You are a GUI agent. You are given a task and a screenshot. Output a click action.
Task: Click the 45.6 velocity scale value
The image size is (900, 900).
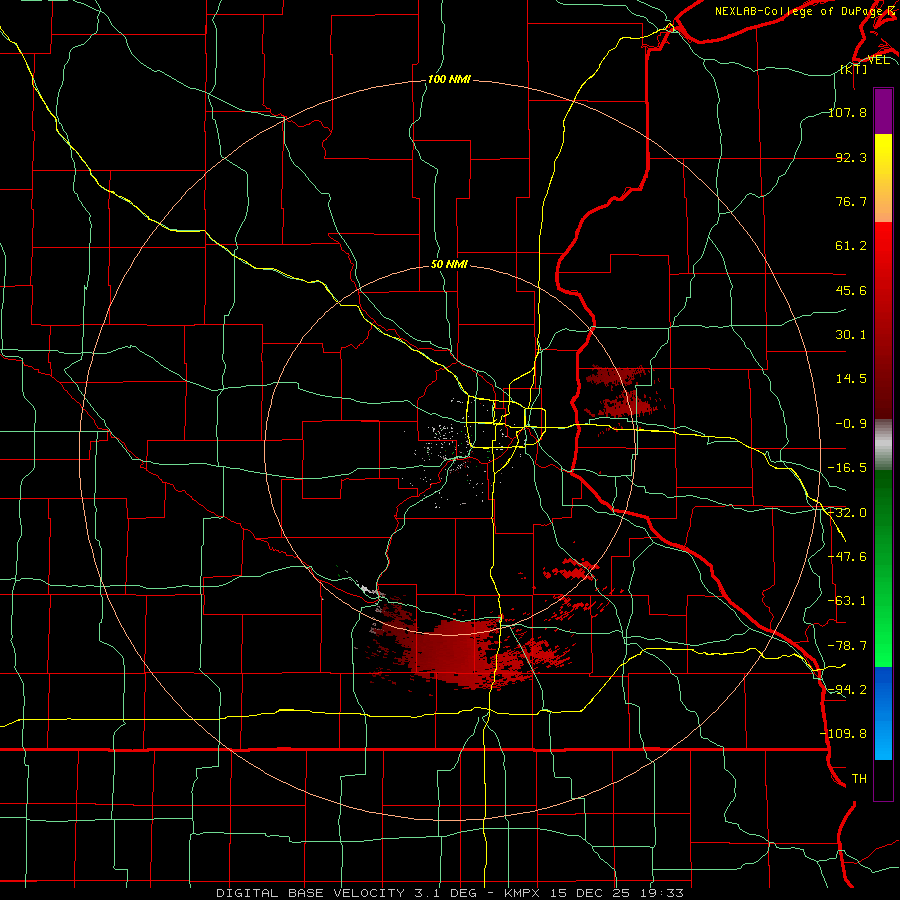click(851, 290)
